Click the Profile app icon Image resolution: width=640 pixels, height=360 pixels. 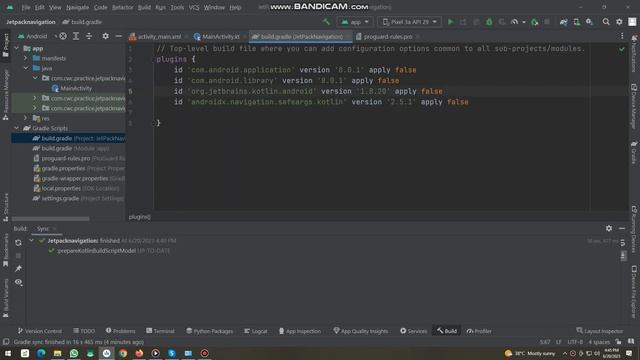point(515,22)
